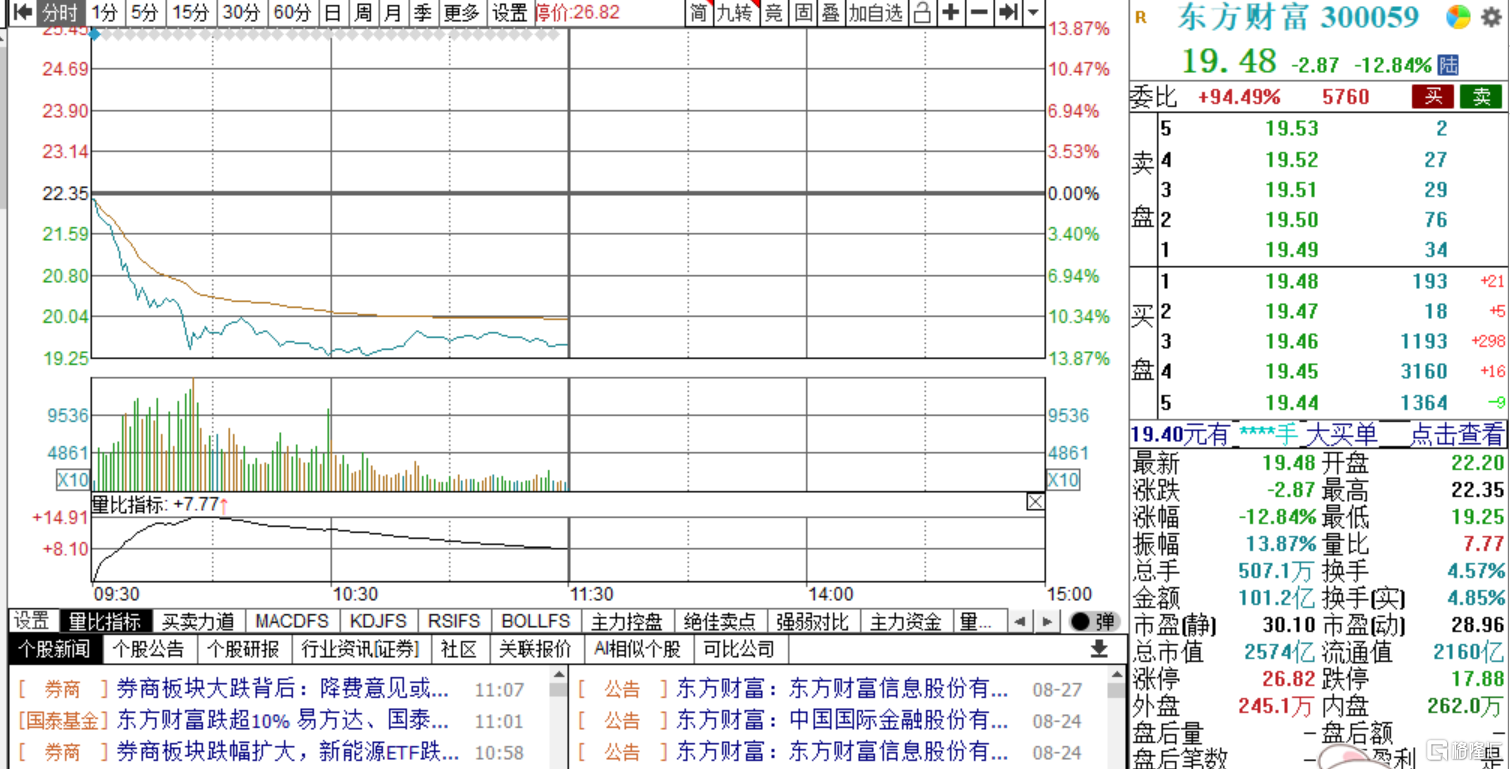
Task: Toggle the 简 simplified view
Action: (x=698, y=13)
